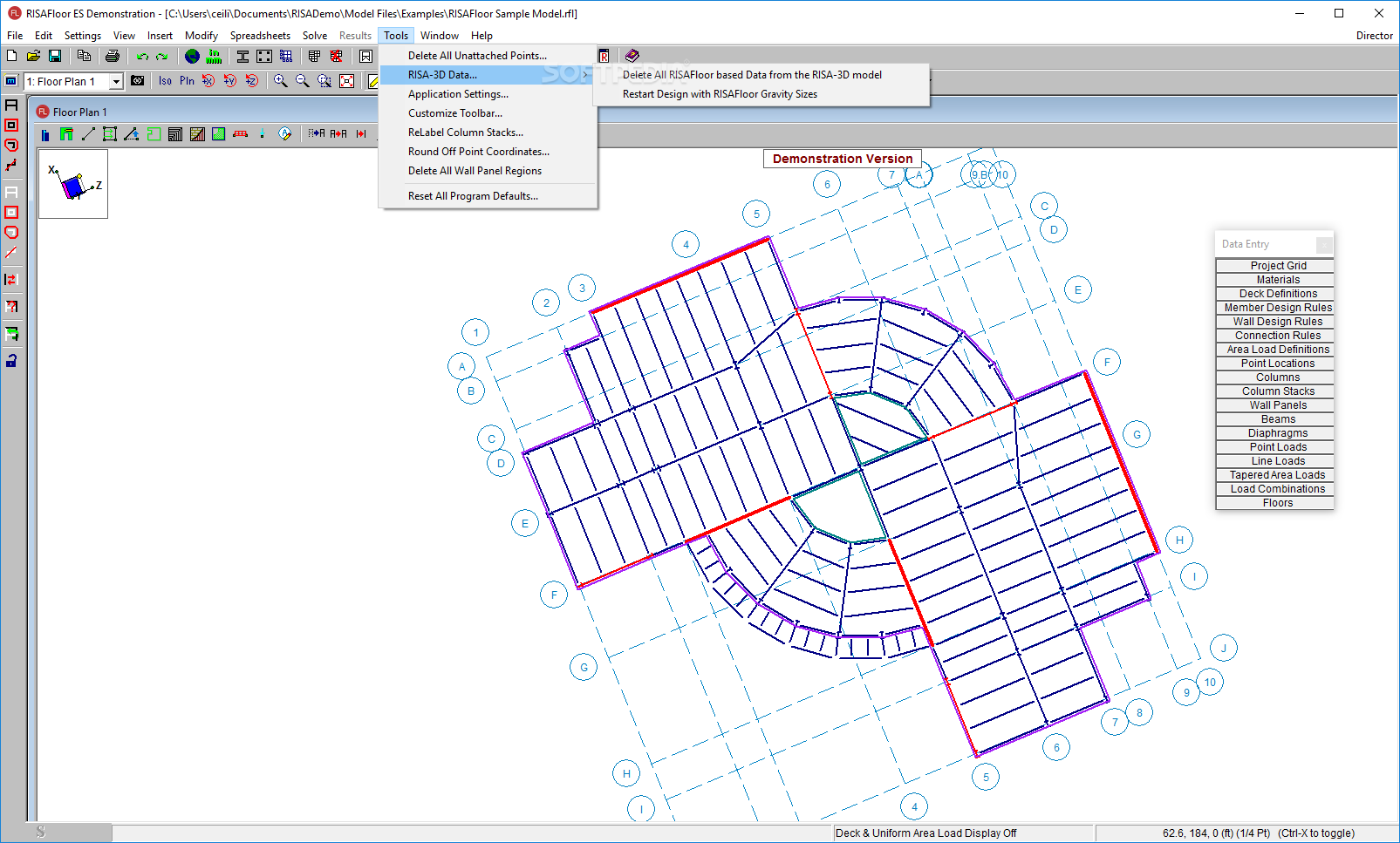This screenshot has width=1400, height=843.
Task: Rotate the view about the Z axis
Action: (x=252, y=81)
